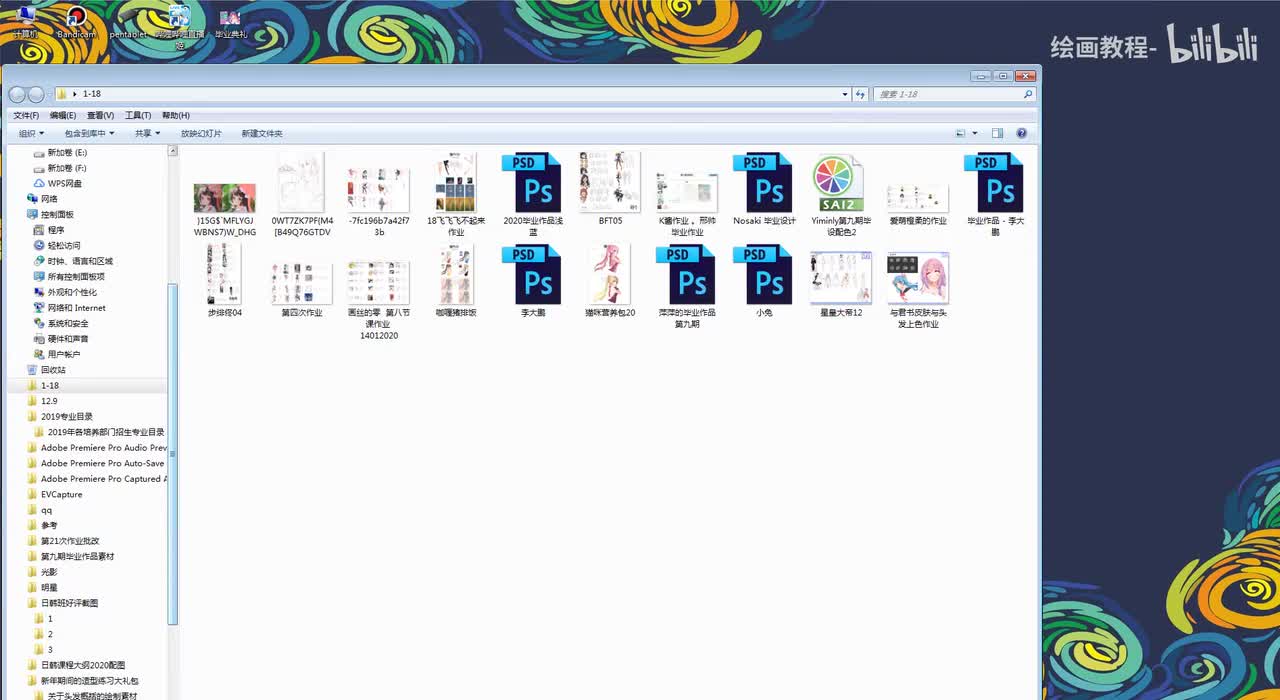The image size is (1280, 700).
Task: Open the 文件(F) menu
Action: click(26, 115)
